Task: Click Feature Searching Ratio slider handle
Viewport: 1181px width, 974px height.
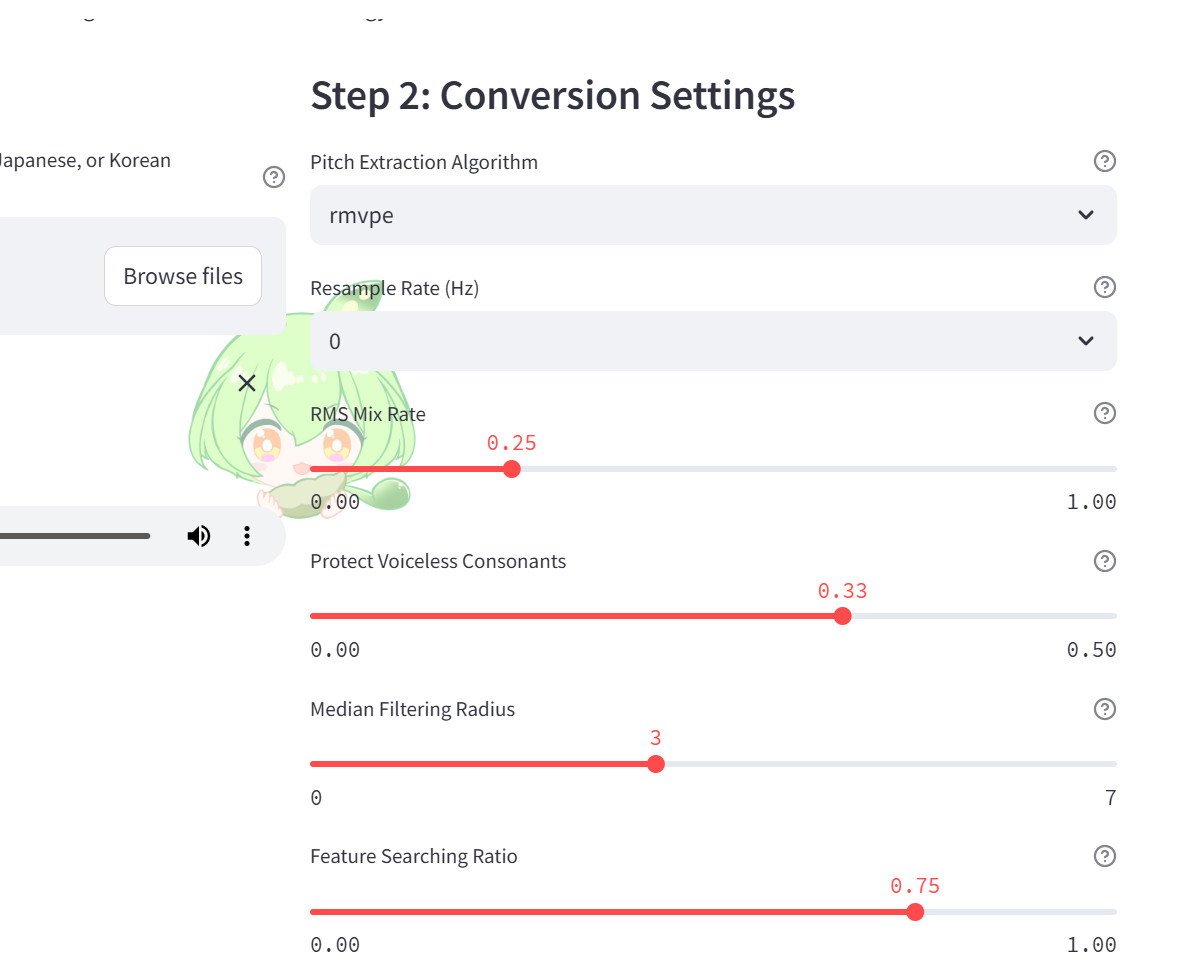Action: 915,912
